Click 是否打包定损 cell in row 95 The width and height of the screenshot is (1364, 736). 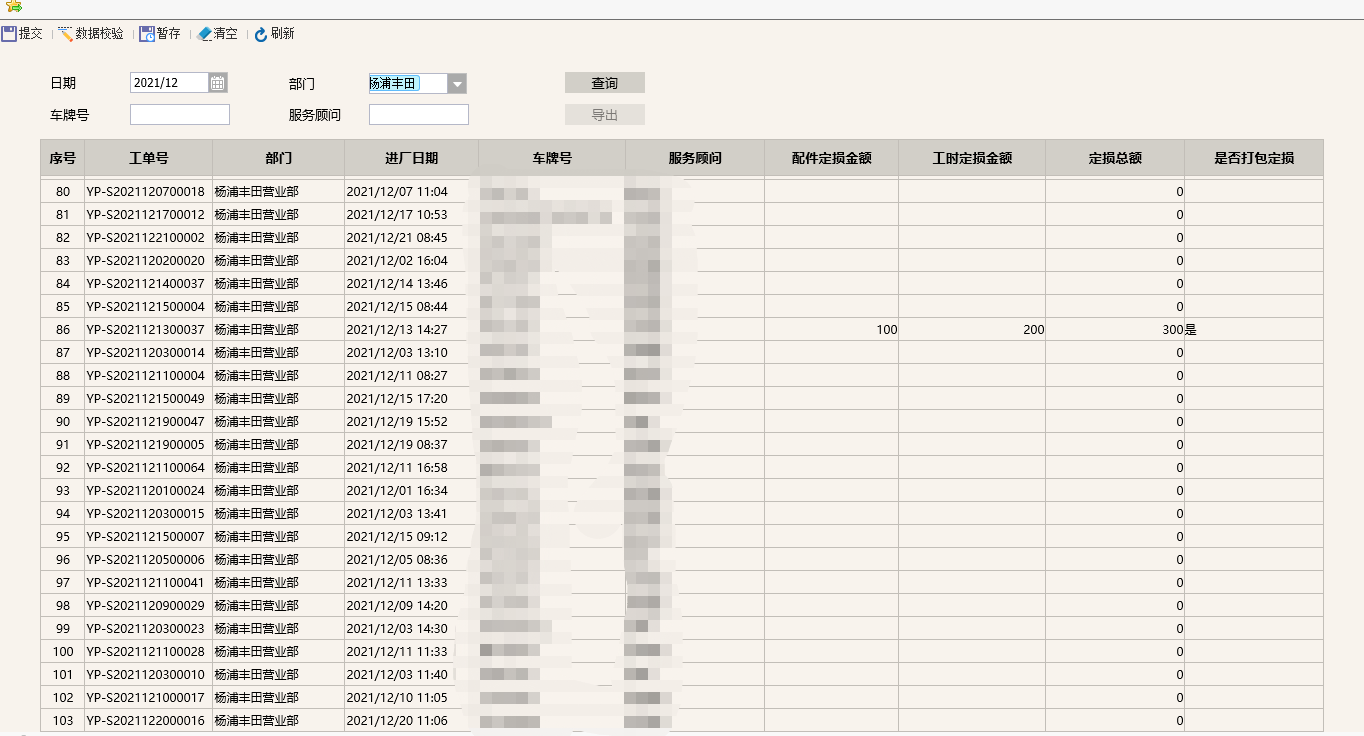(x=1254, y=537)
